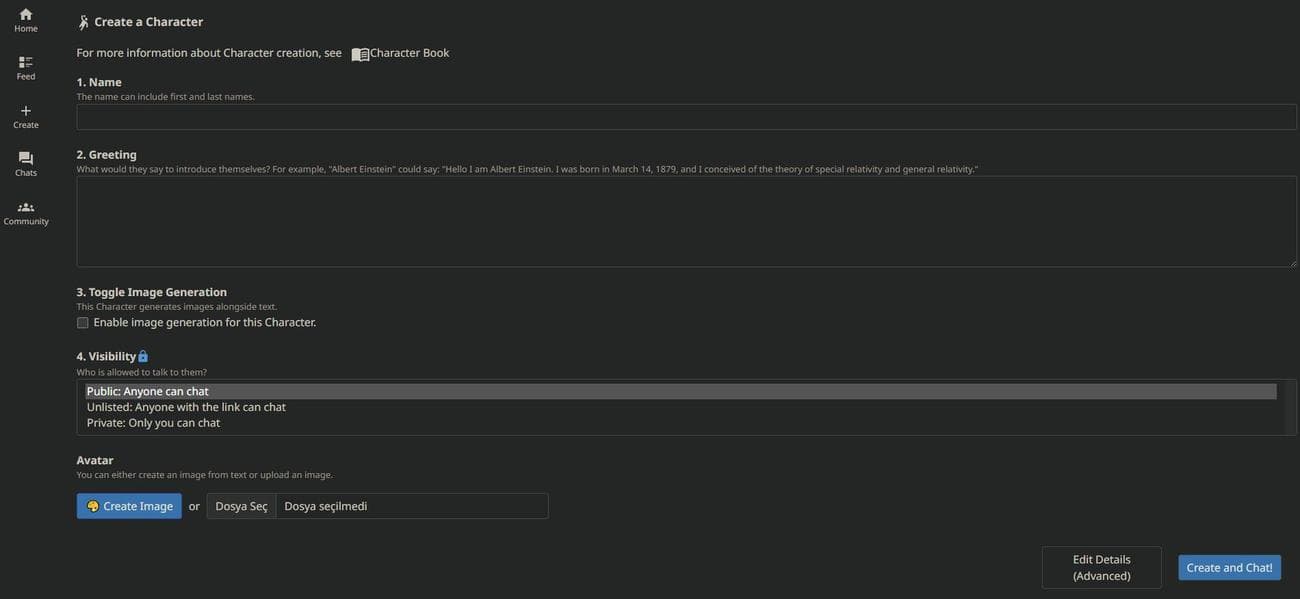Pick "Private: Only you can chat" option
Viewport: 1300px width, 599px height.
(x=153, y=423)
